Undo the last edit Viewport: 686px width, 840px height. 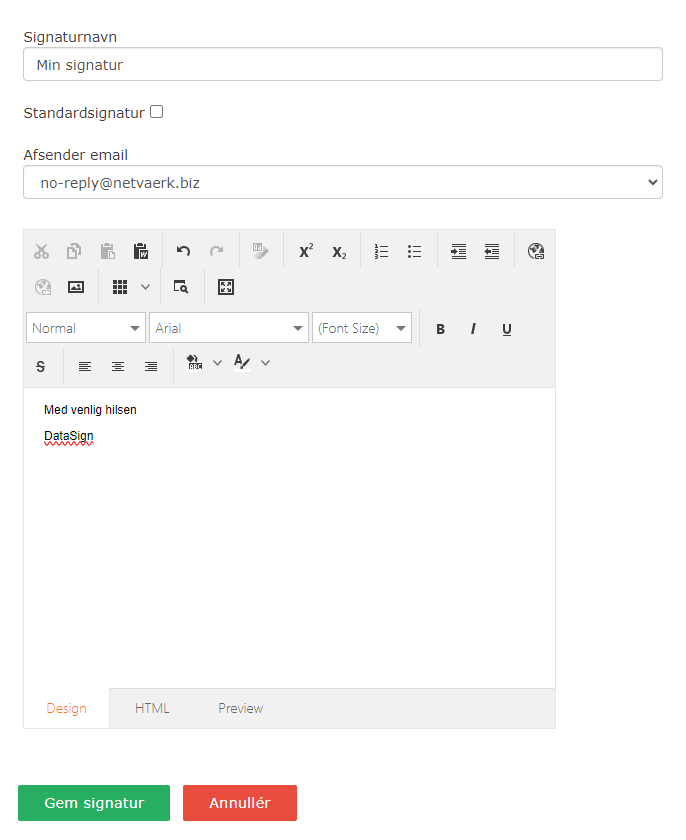(x=183, y=251)
